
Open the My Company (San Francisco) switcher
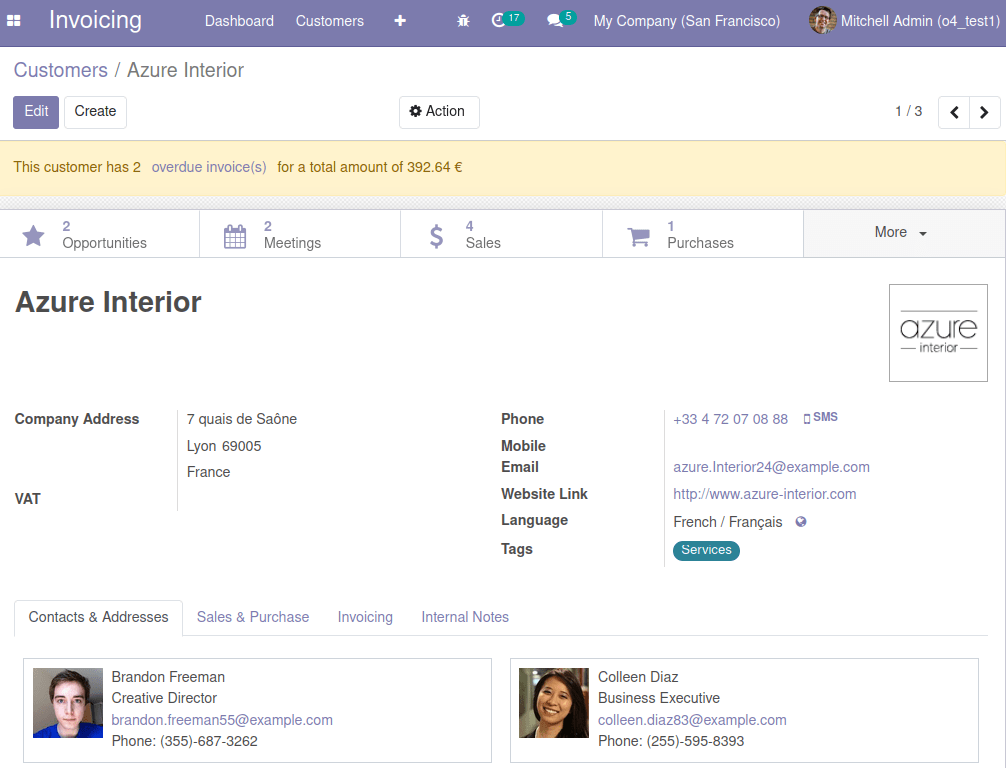(686, 21)
